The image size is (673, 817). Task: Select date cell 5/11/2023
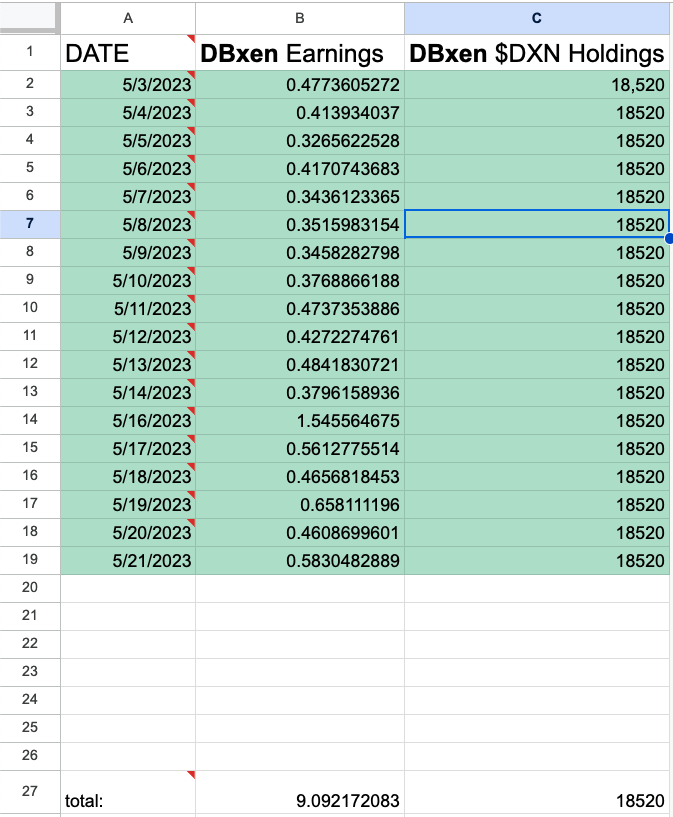[128, 308]
